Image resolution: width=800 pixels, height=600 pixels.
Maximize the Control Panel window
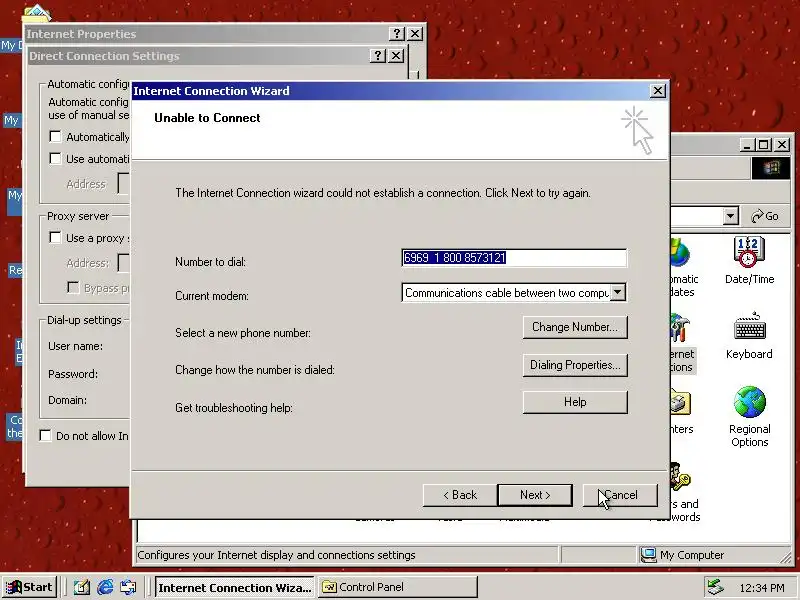763,145
